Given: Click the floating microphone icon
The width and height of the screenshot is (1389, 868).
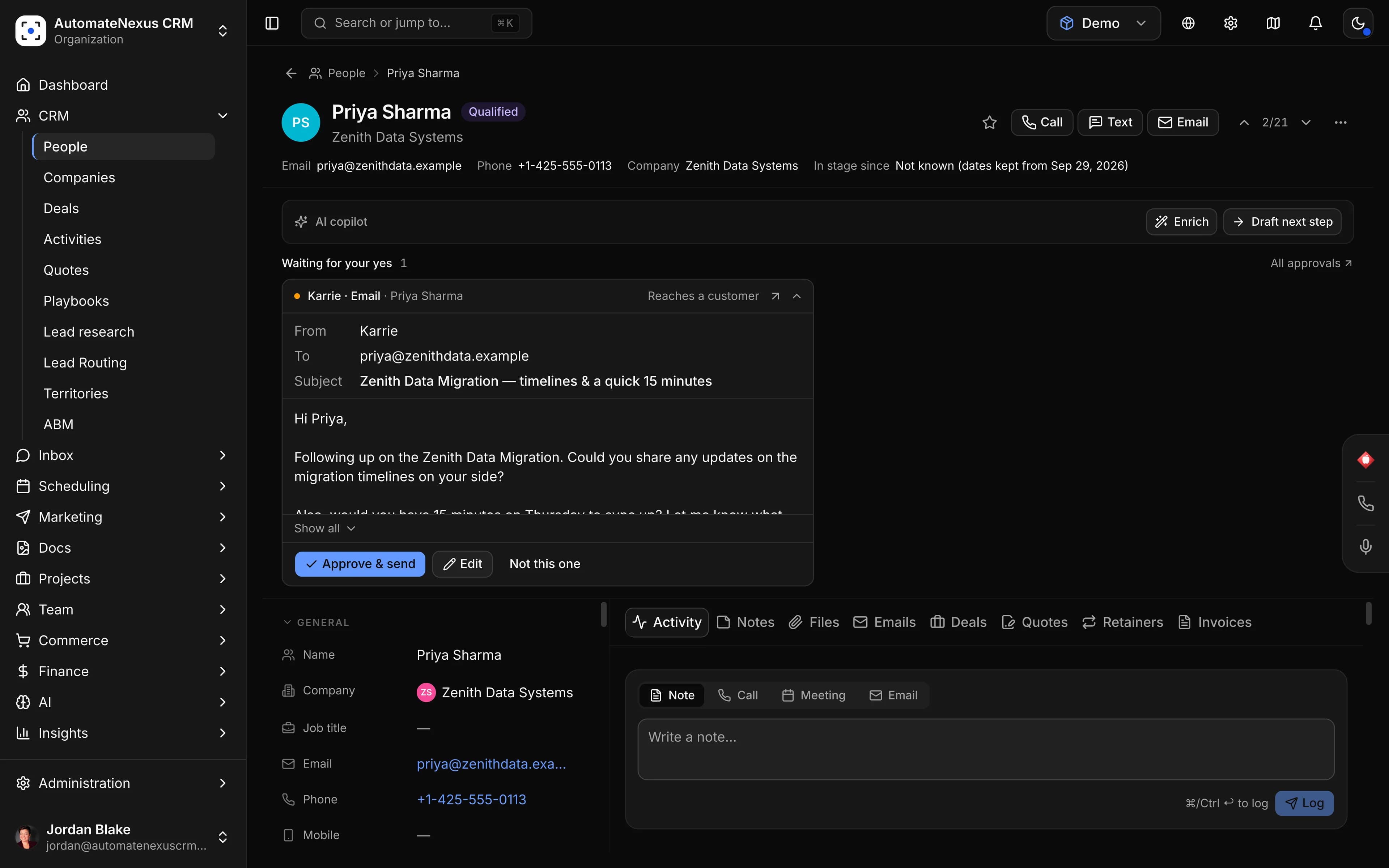Looking at the screenshot, I should (x=1365, y=546).
